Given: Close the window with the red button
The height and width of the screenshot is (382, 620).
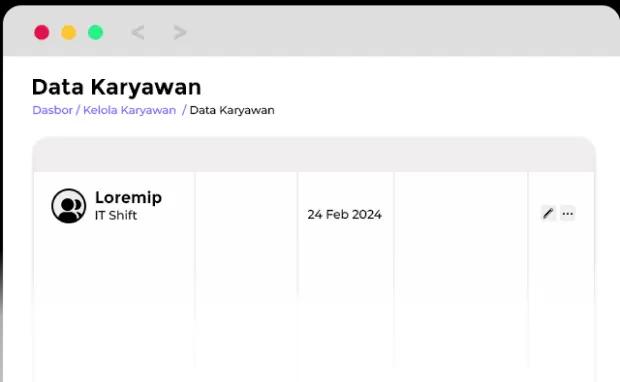Looking at the screenshot, I should [x=42, y=32].
